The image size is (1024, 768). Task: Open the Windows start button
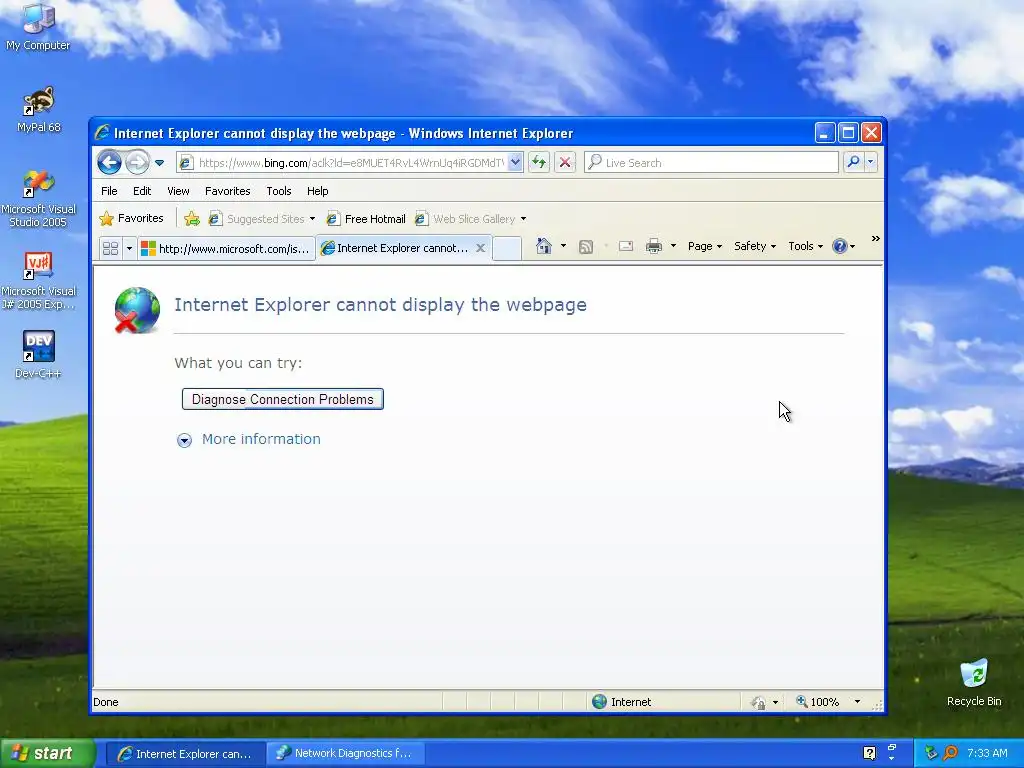point(48,754)
